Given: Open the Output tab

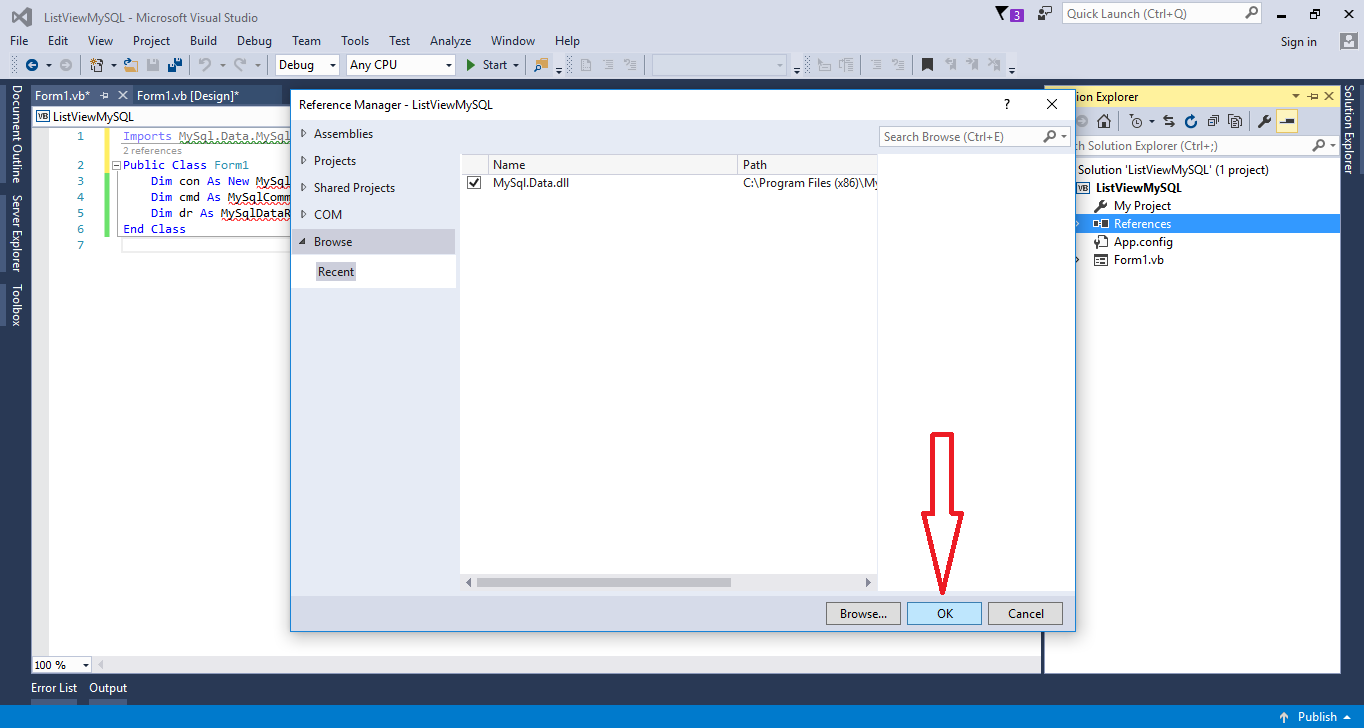Looking at the screenshot, I should (x=108, y=688).
